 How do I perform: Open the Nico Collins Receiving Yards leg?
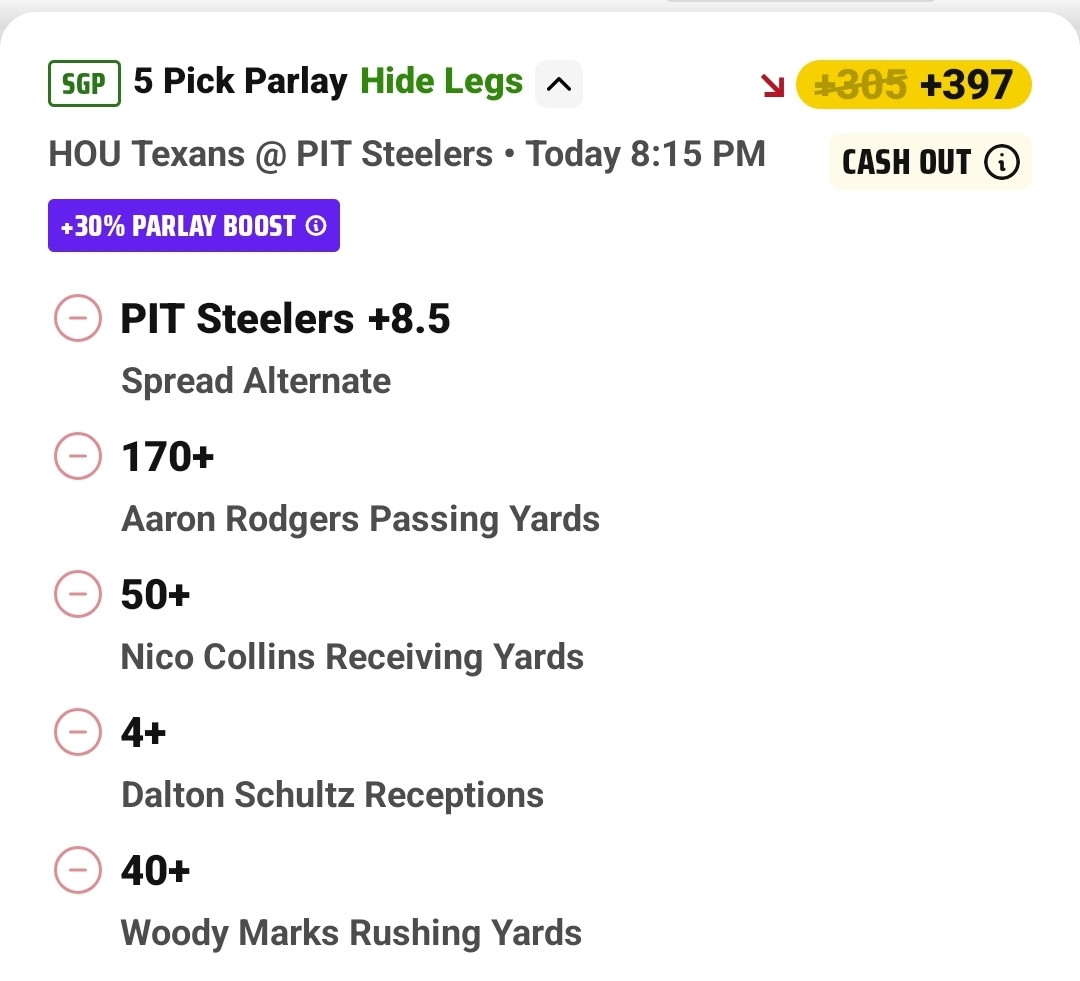pos(352,657)
